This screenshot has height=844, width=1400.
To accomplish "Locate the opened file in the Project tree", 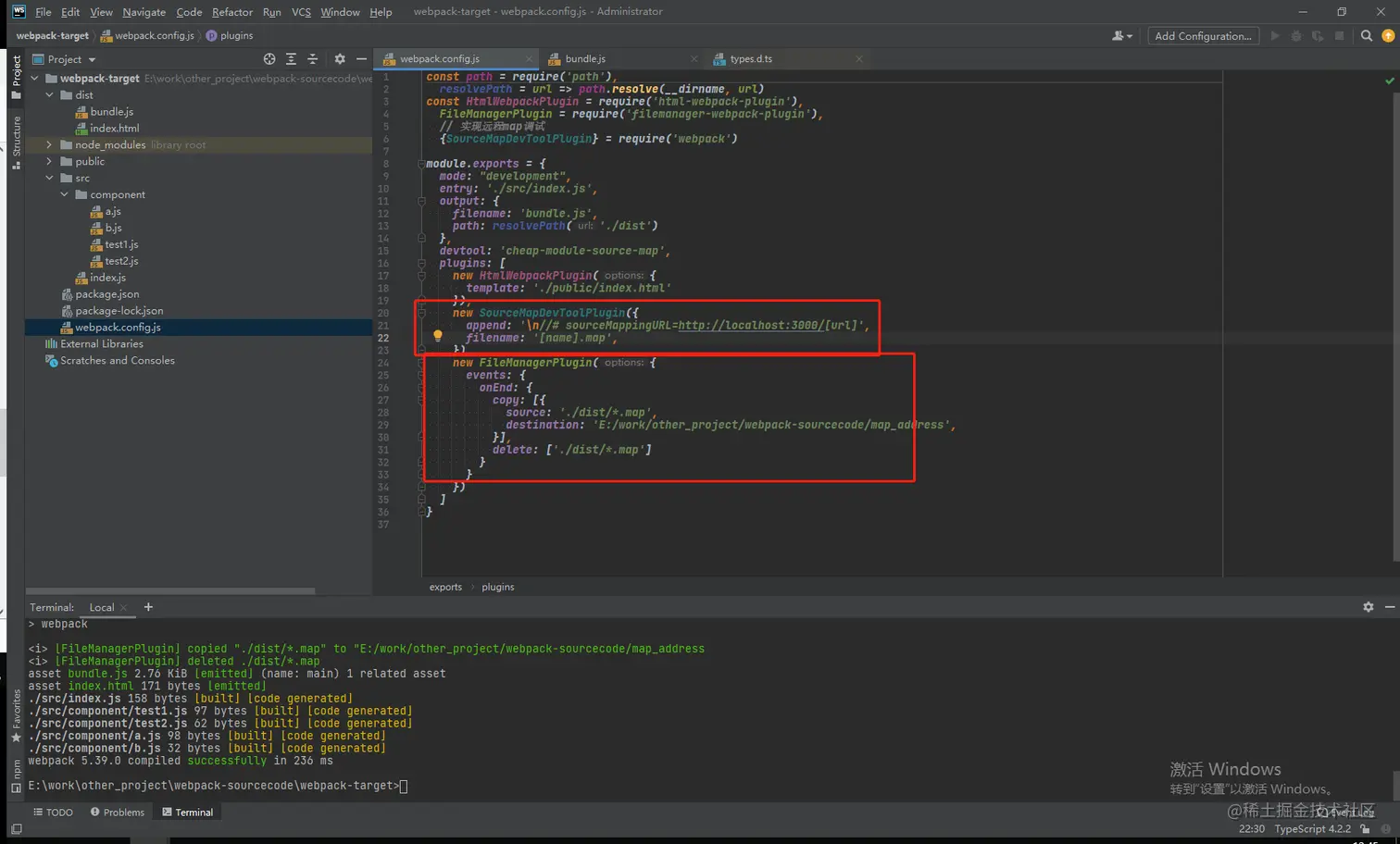I will click(x=269, y=59).
